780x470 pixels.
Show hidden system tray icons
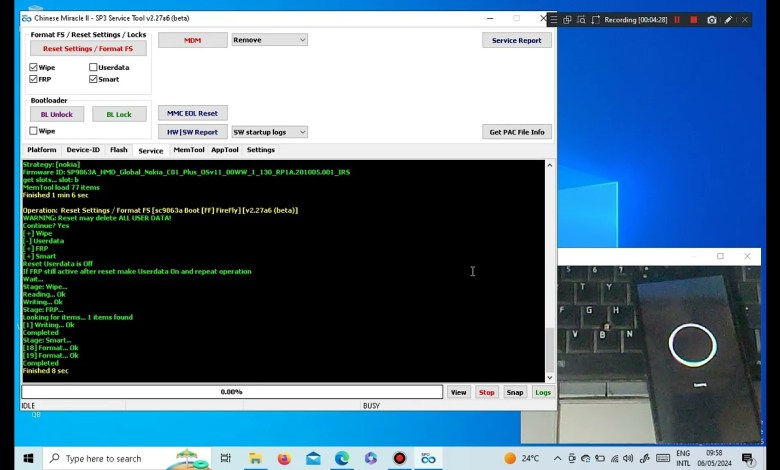557,459
